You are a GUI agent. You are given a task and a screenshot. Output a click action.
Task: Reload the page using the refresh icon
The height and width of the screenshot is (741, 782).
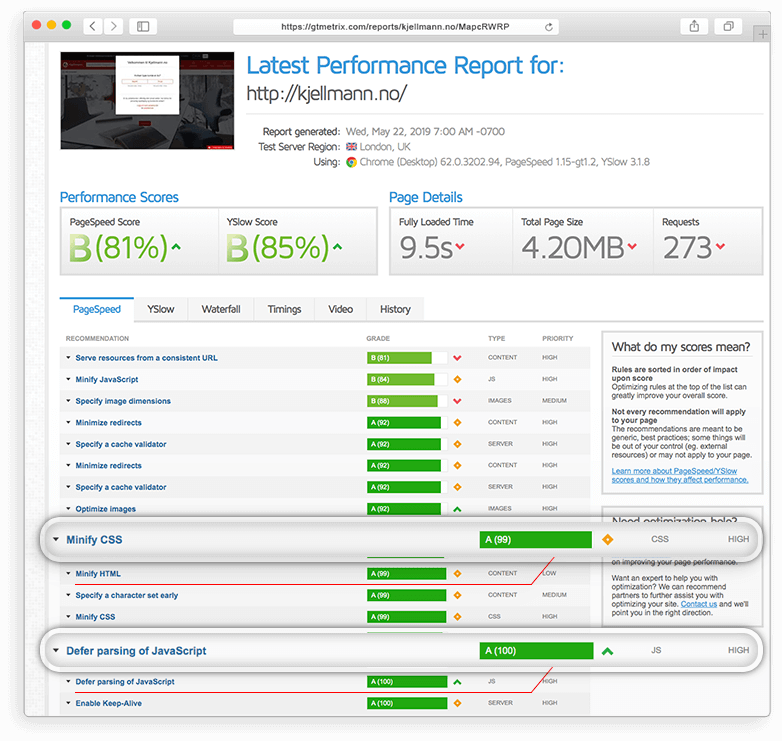(549, 27)
